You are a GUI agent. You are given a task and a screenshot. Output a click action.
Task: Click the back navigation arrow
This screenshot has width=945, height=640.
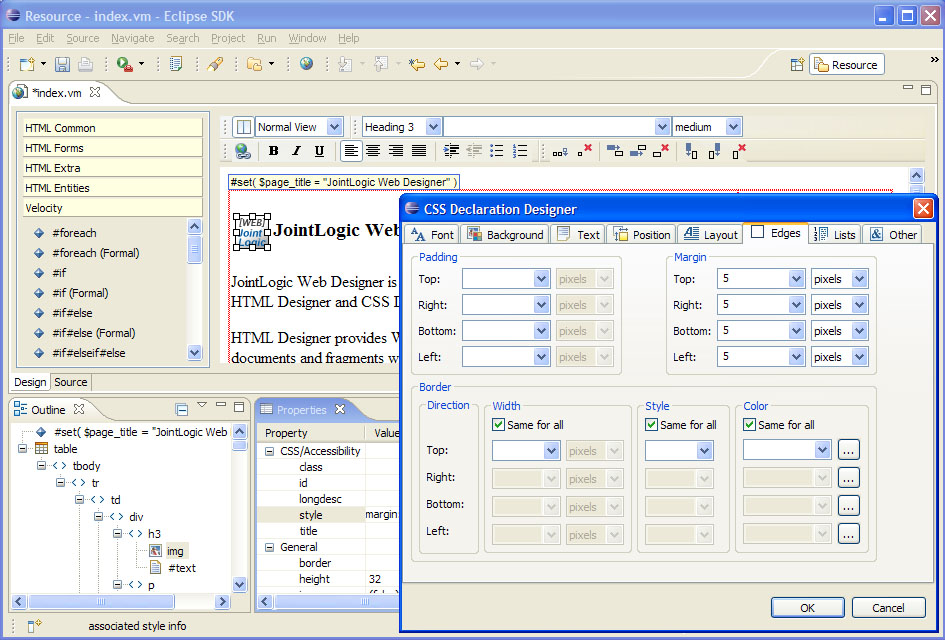441,64
